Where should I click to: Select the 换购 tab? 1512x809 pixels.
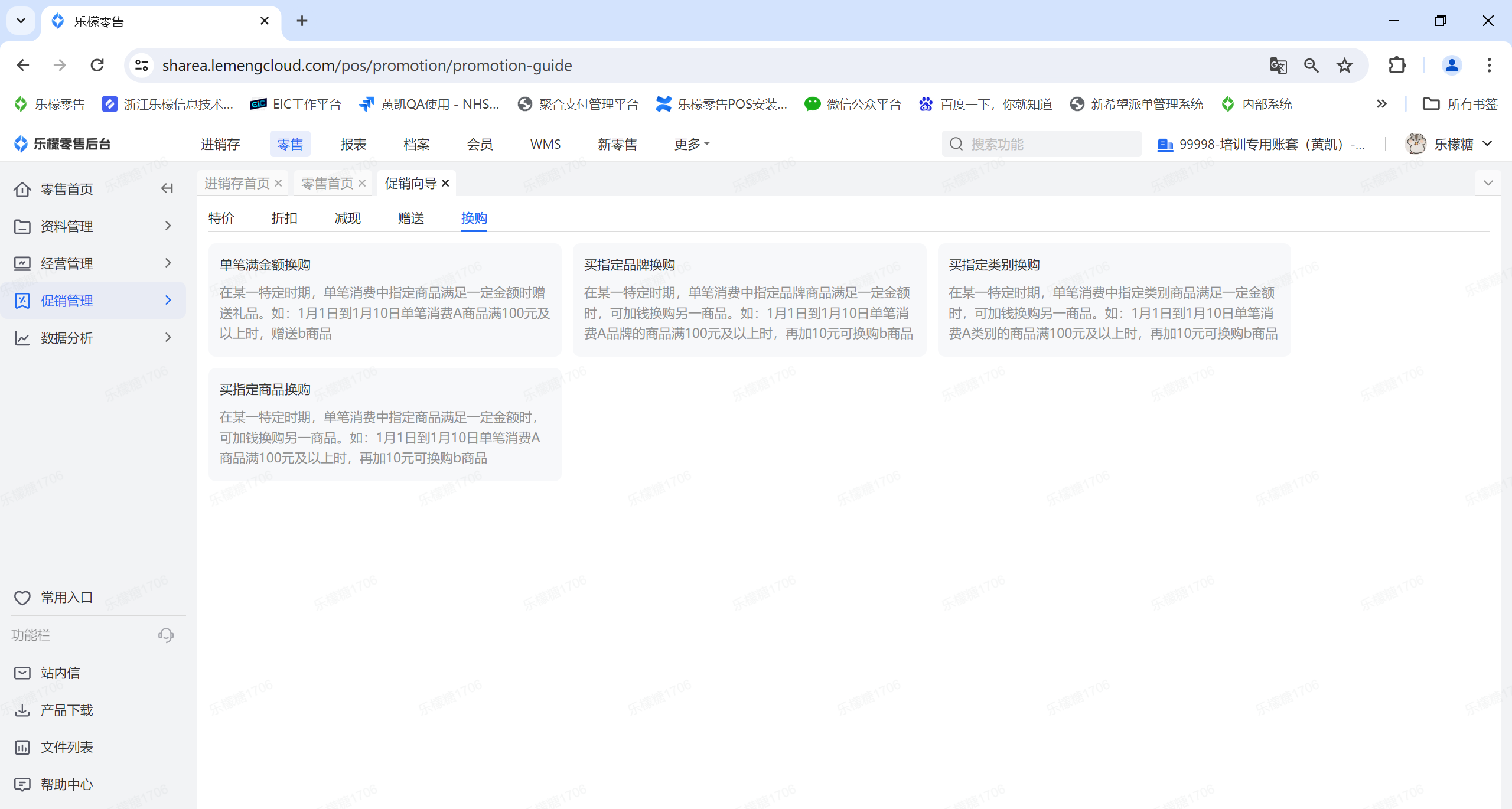(474, 218)
